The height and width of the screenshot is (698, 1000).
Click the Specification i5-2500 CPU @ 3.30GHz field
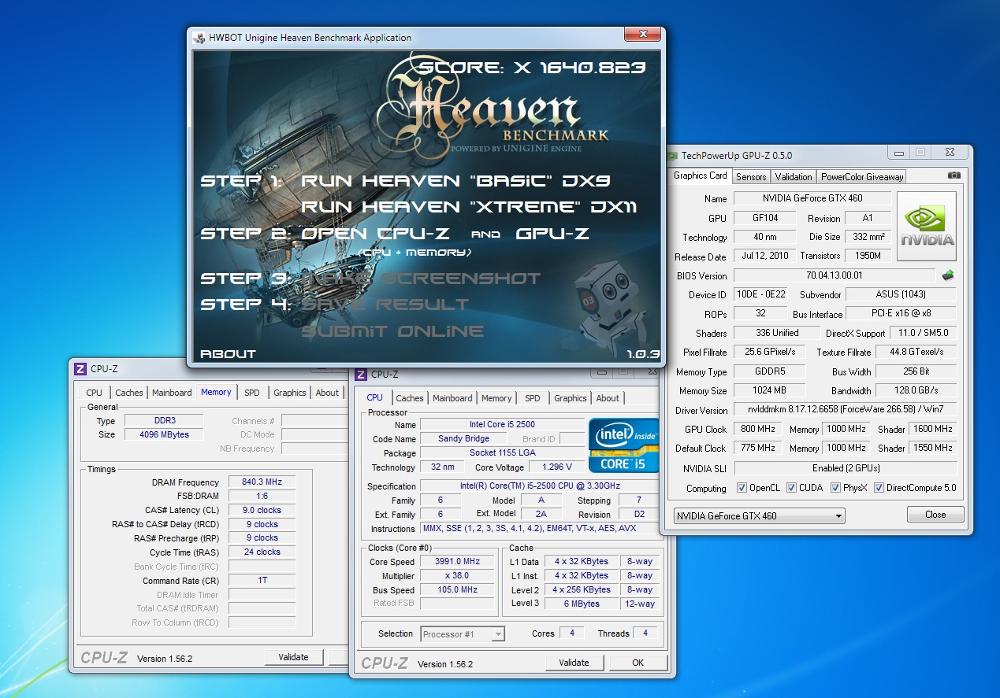coord(540,486)
